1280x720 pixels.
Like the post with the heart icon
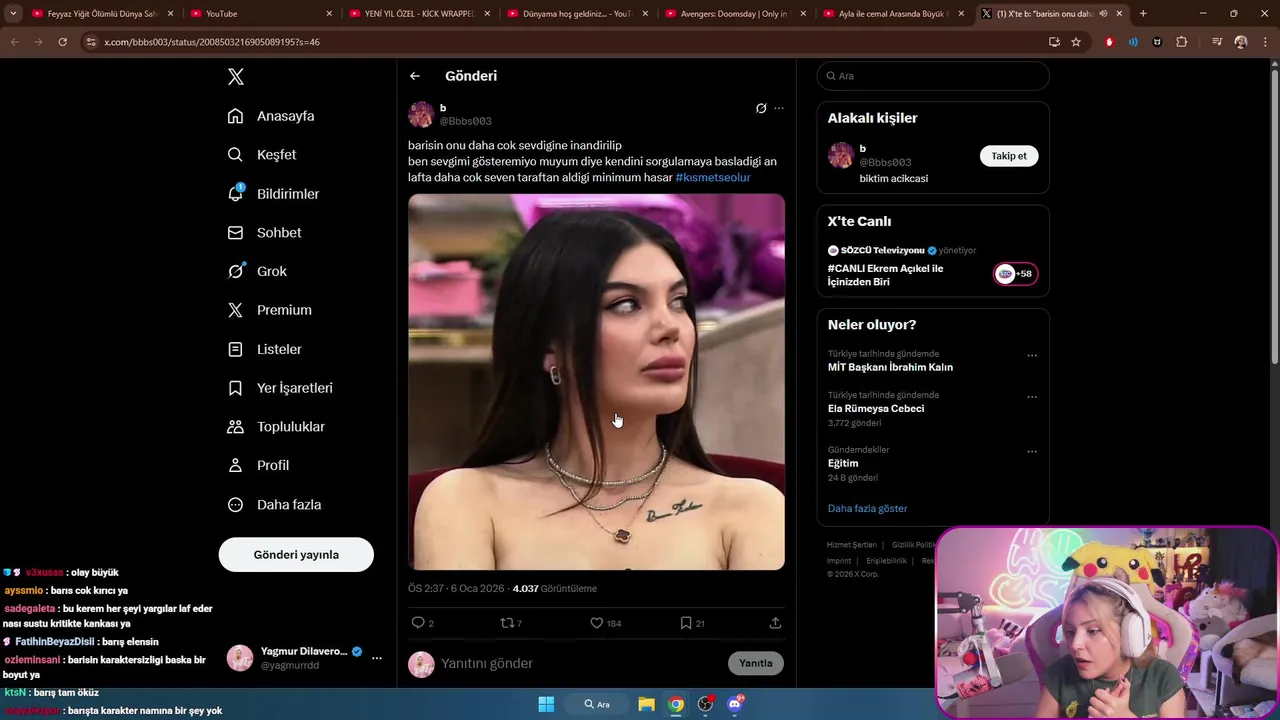tap(597, 623)
